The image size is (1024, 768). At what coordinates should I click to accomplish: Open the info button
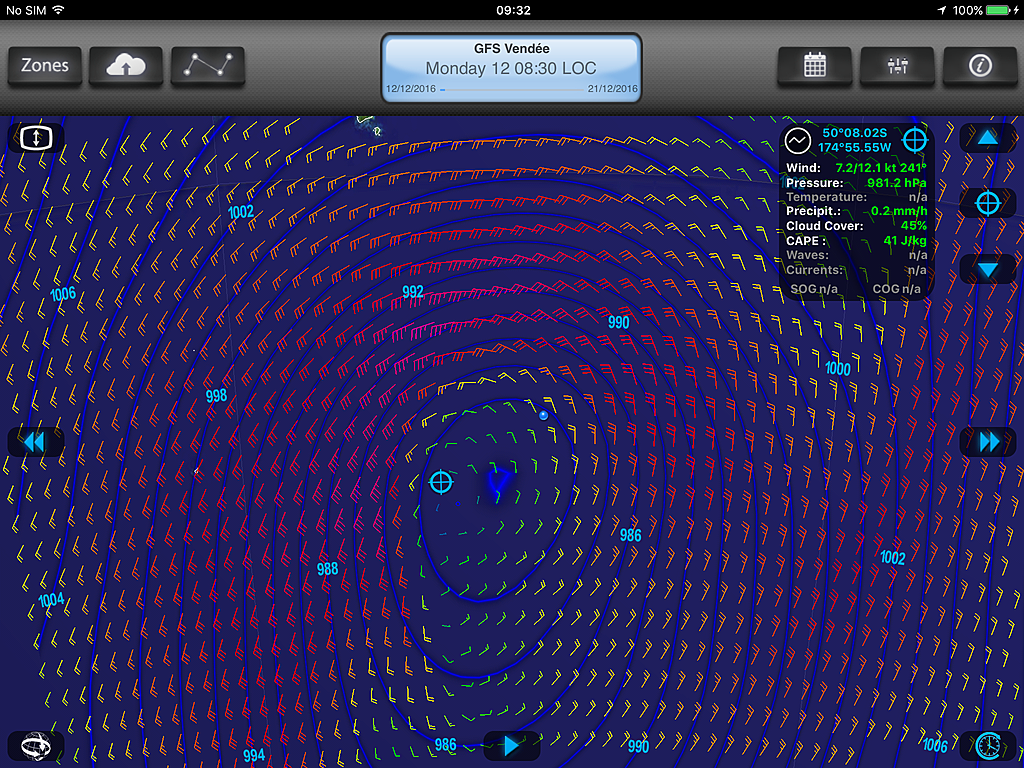point(980,65)
